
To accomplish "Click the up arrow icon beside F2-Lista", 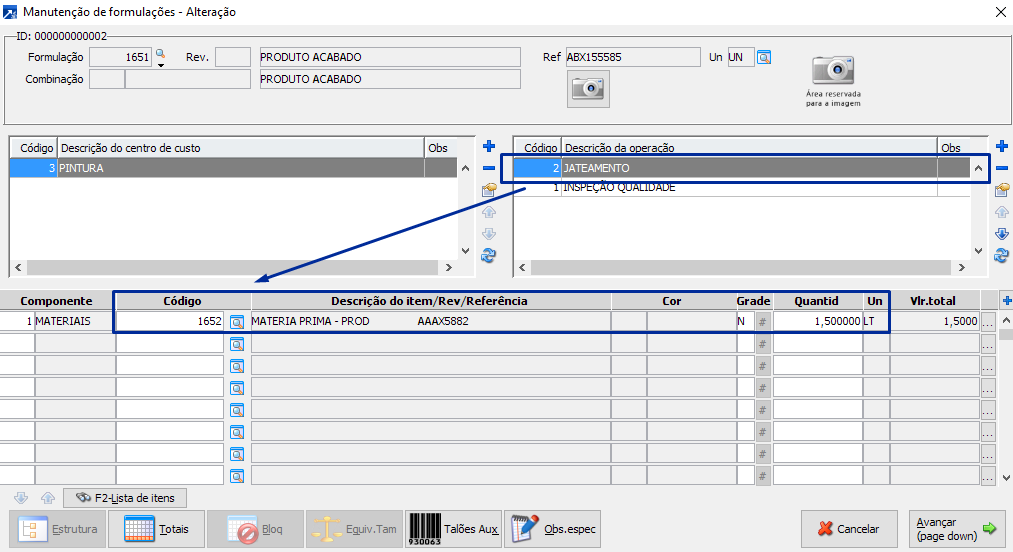I will [x=48, y=498].
